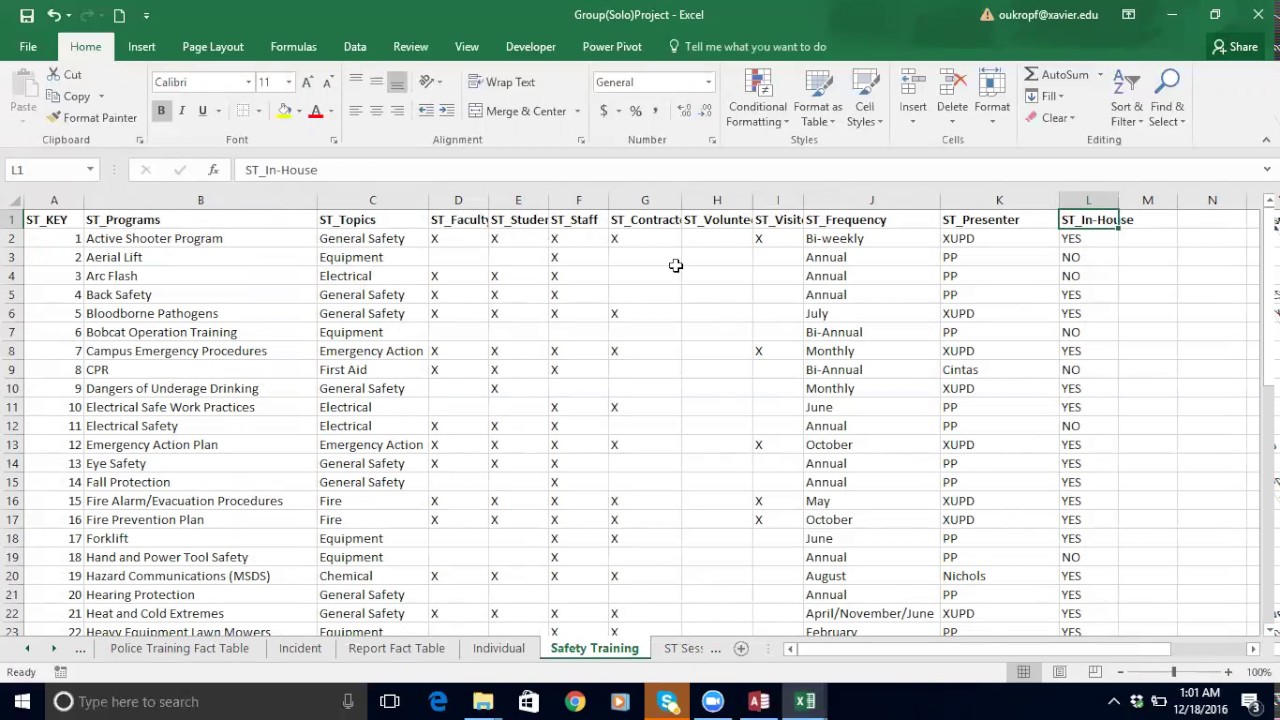
Task: Switch to the Insert ribbon tab
Action: pos(142,47)
